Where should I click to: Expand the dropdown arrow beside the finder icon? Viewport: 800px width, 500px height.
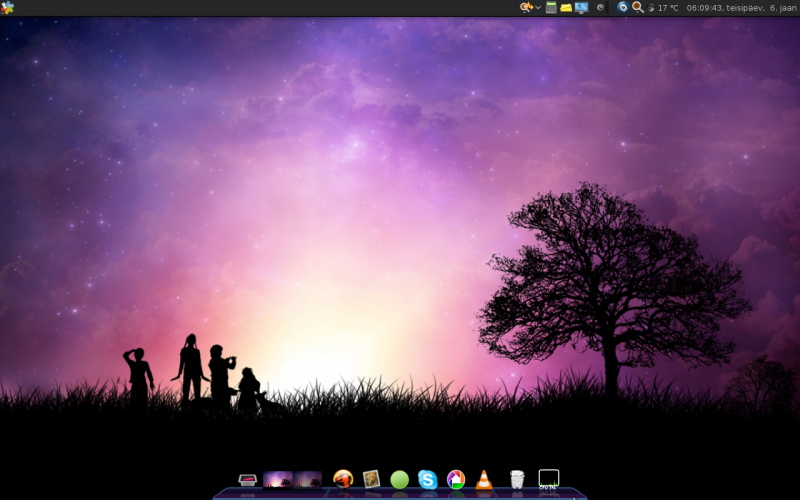pos(538,8)
